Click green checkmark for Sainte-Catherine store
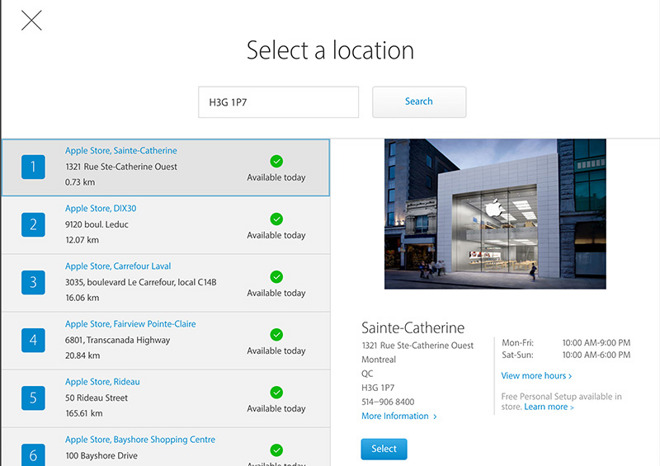This screenshot has width=660, height=466. [x=277, y=161]
